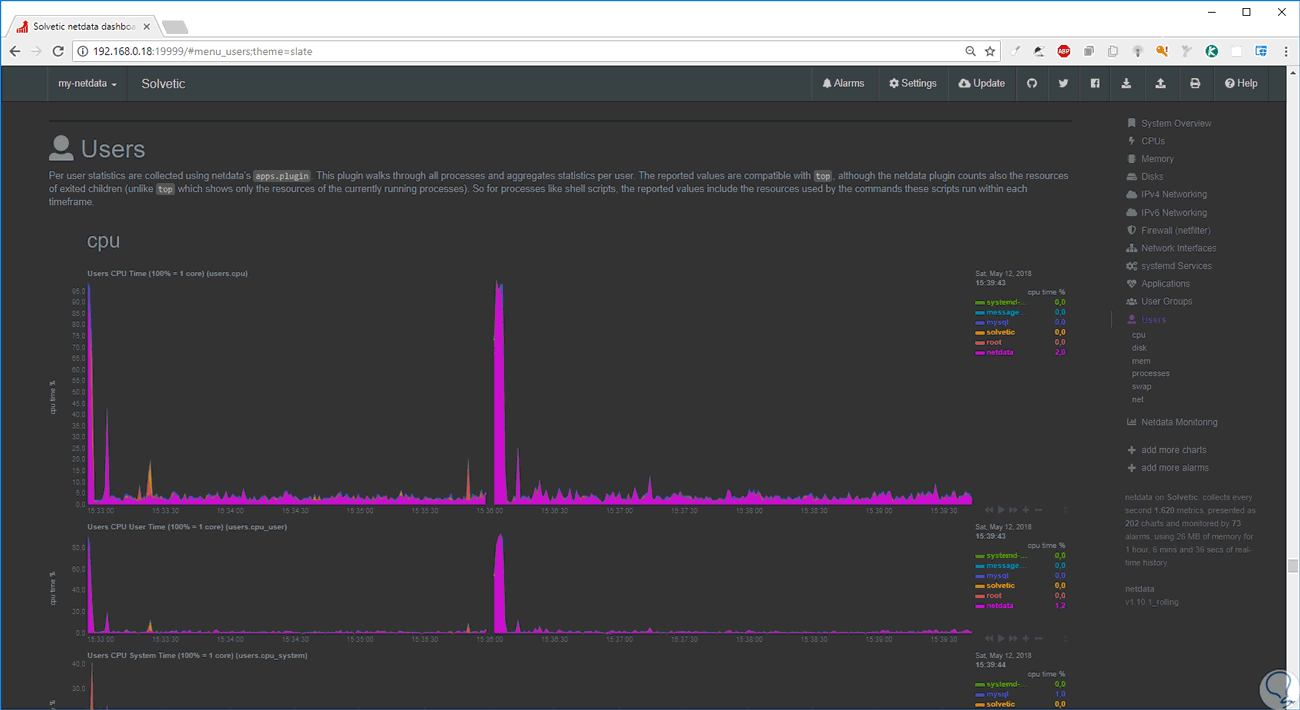Select the disk submenu item under Users
The width and height of the screenshot is (1300, 710).
(1139, 348)
